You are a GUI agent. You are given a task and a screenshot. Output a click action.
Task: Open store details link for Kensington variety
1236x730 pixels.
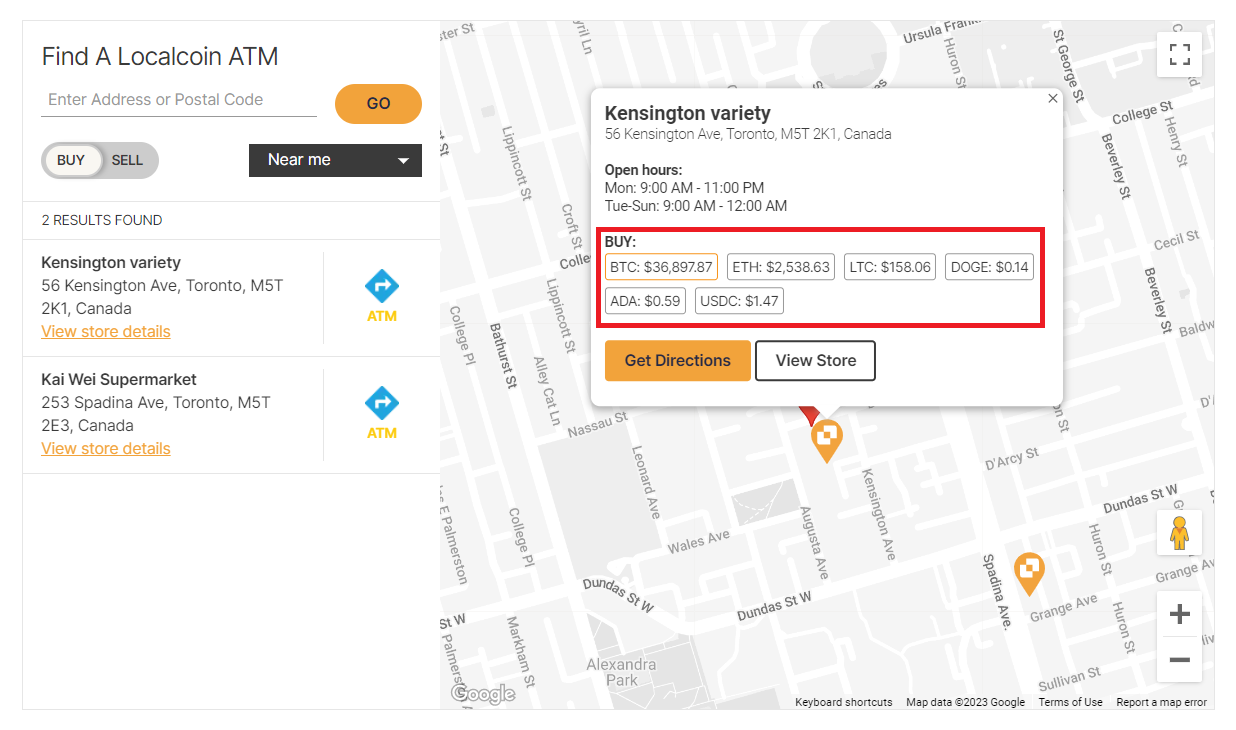pyautogui.click(x=106, y=331)
